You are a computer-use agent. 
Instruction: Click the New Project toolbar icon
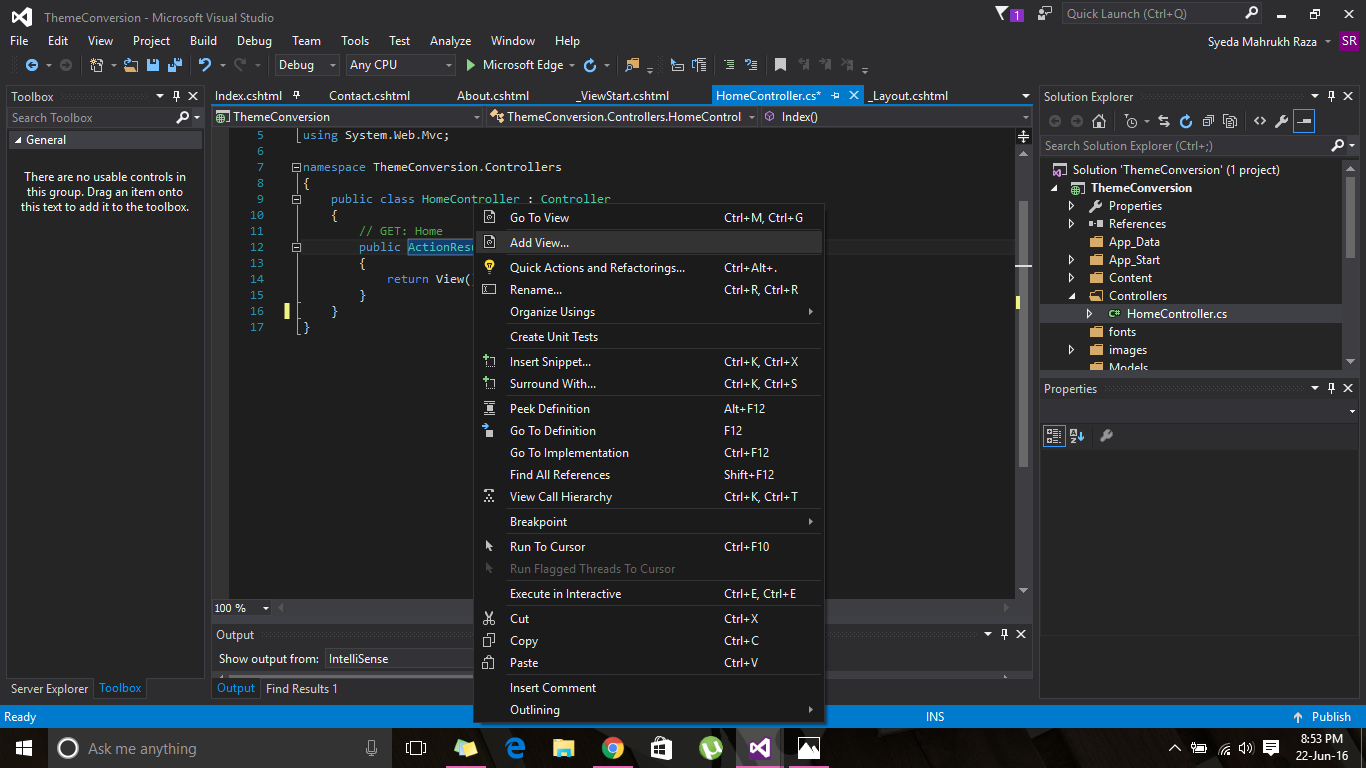point(96,65)
